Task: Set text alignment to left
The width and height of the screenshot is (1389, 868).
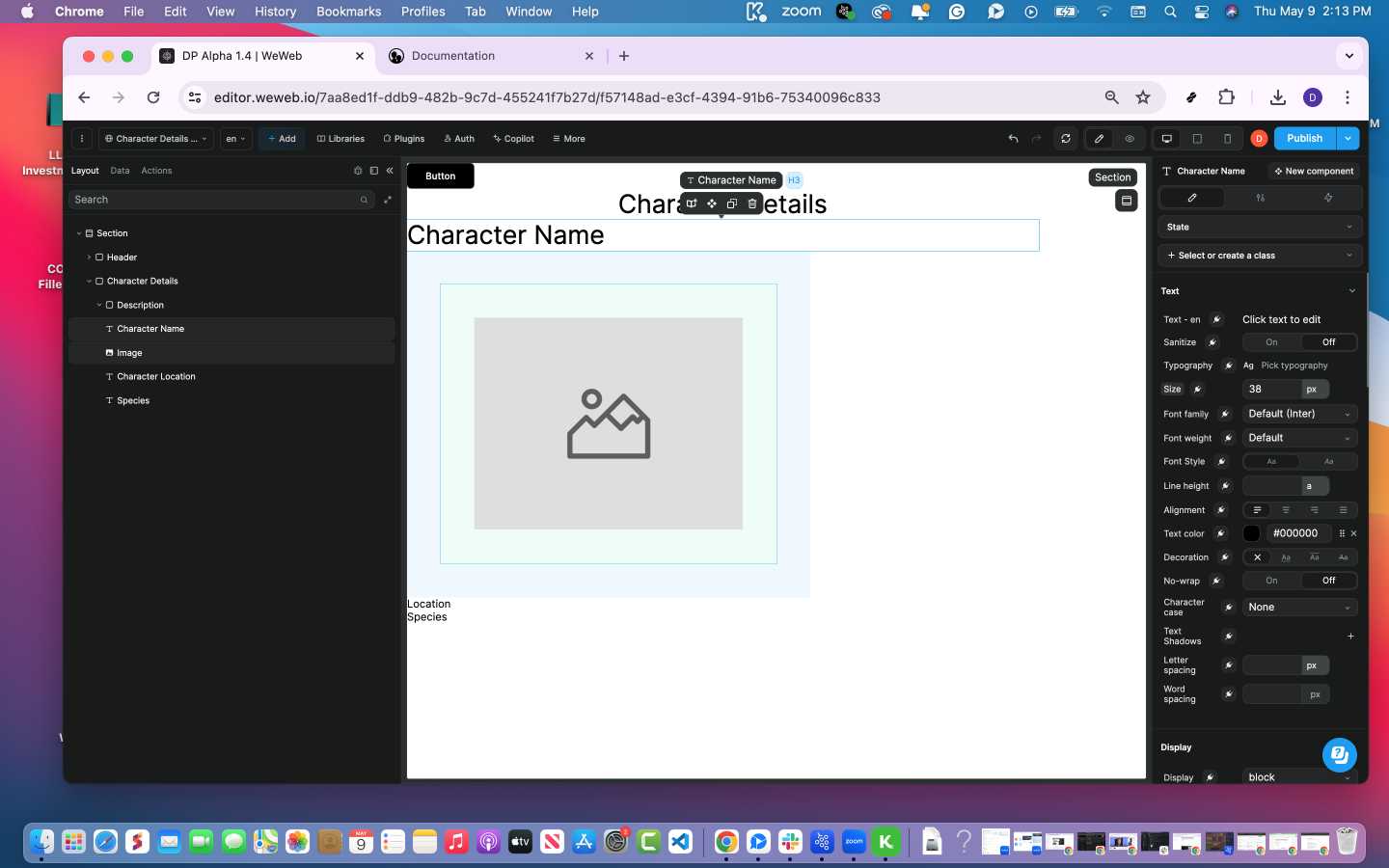Action: point(1257,510)
